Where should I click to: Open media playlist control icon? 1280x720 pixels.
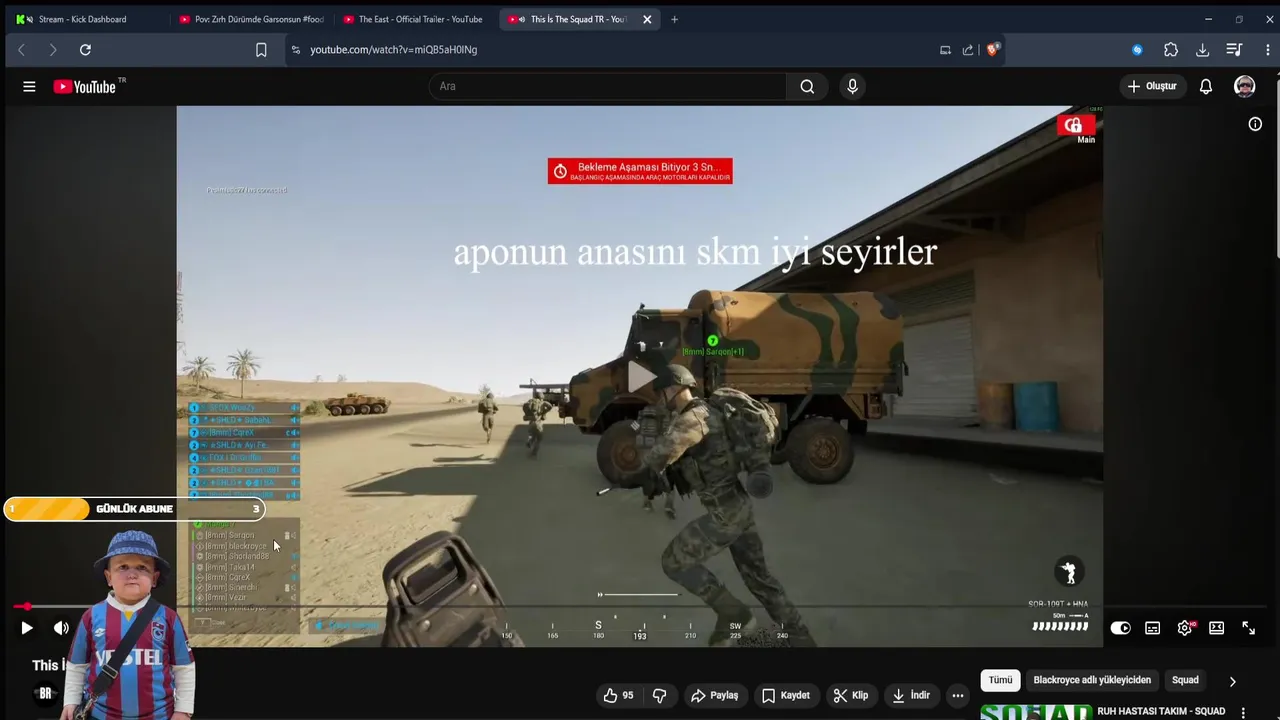tap(1234, 50)
